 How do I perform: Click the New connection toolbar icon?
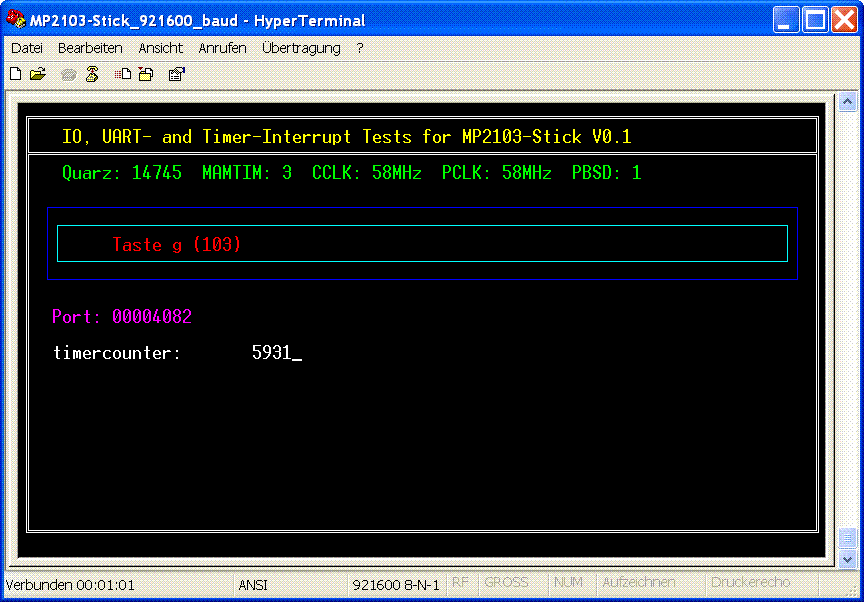click(15, 74)
